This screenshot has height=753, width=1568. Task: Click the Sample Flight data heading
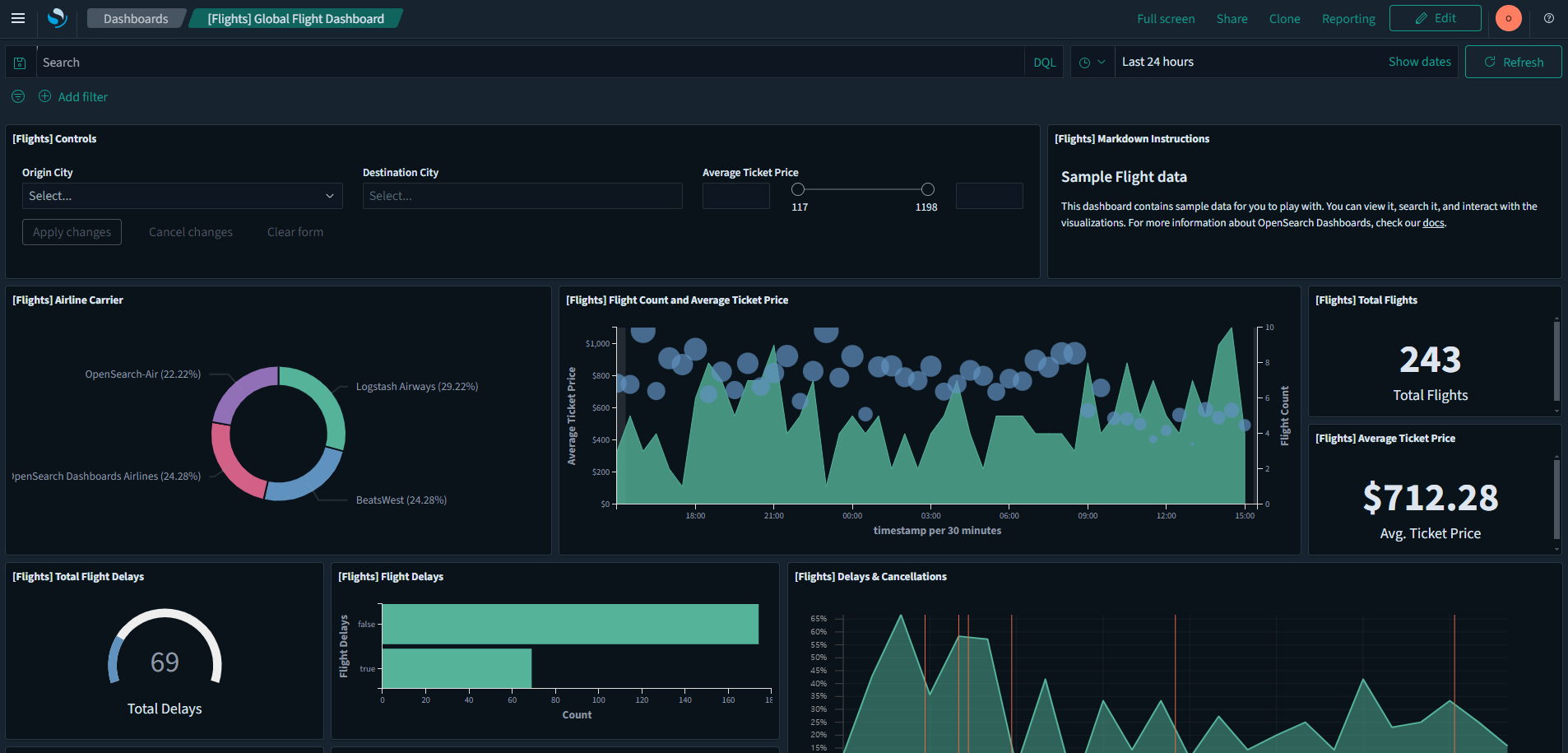point(1124,177)
